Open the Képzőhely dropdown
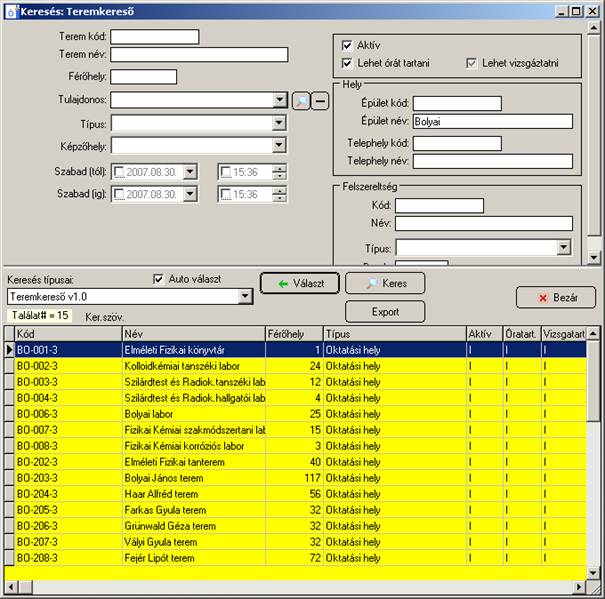The height and width of the screenshot is (599, 605). (279, 146)
